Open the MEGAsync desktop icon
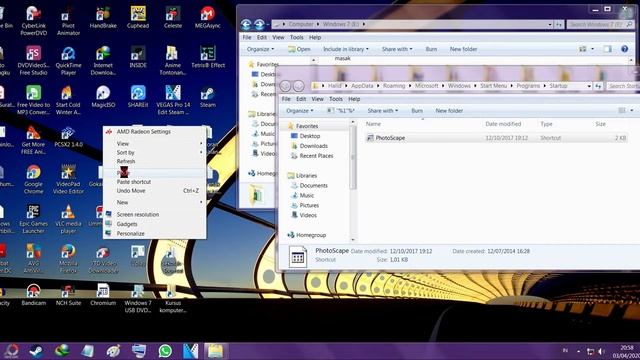The width and height of the screenshot is (640, 360). point(207,17)
